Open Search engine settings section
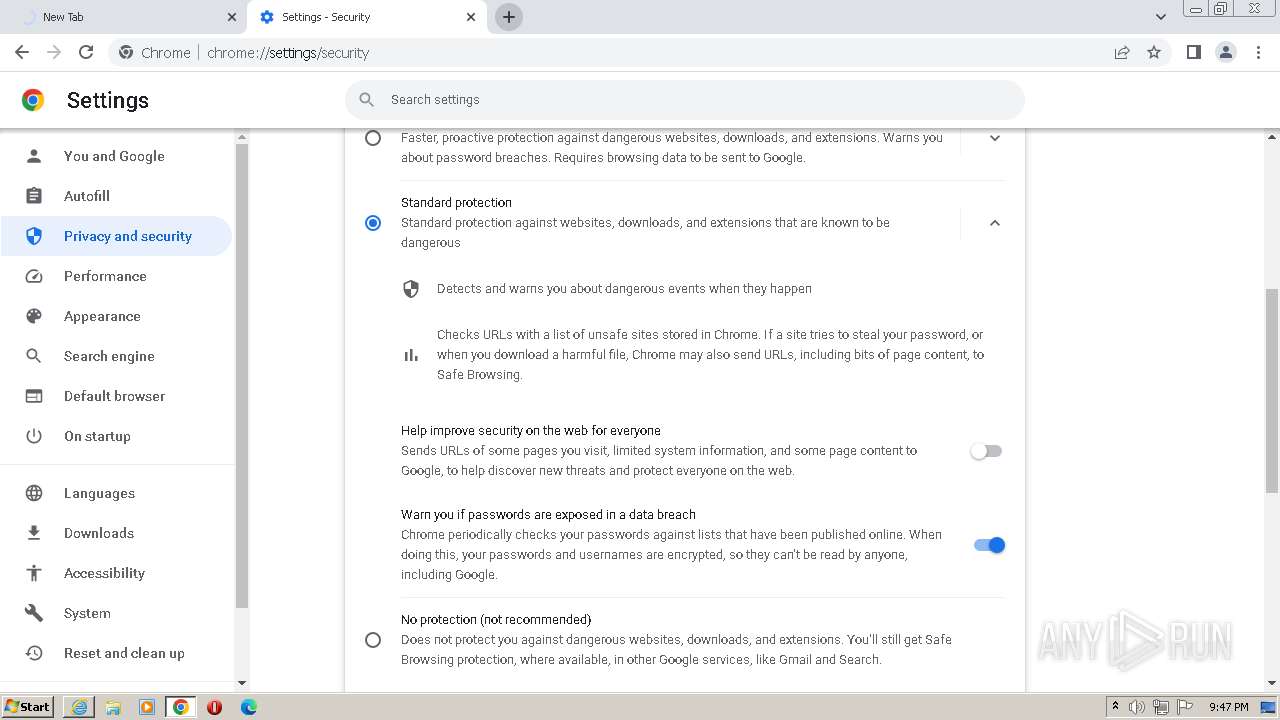 coord(116,356)
